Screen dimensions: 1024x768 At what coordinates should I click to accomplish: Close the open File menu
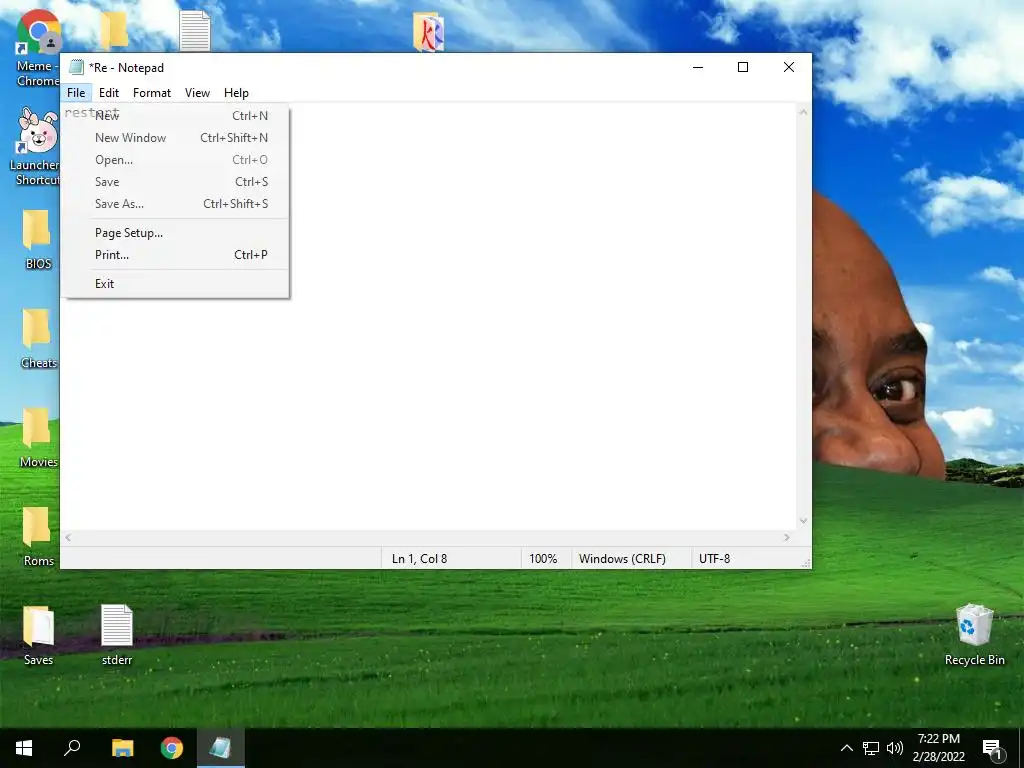coord(76,93)
